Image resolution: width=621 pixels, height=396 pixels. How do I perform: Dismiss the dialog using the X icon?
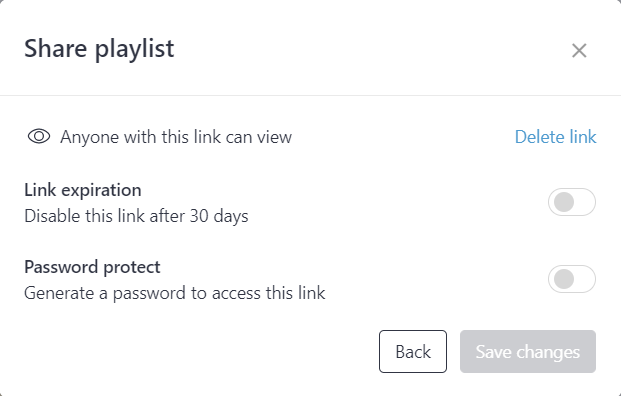pyautogui.click(x=579, y=50)
